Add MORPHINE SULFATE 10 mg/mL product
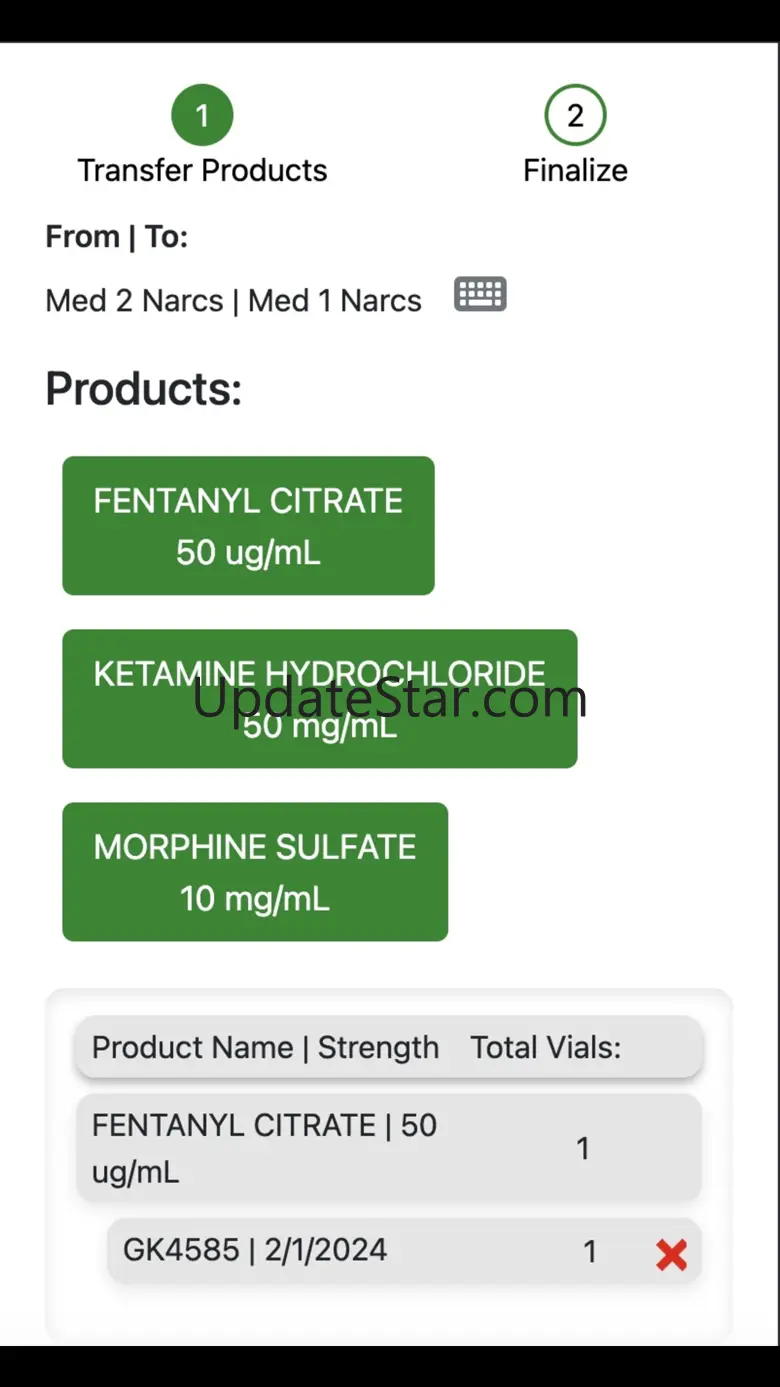This screenshot has width=780, height=1387. 255,872
